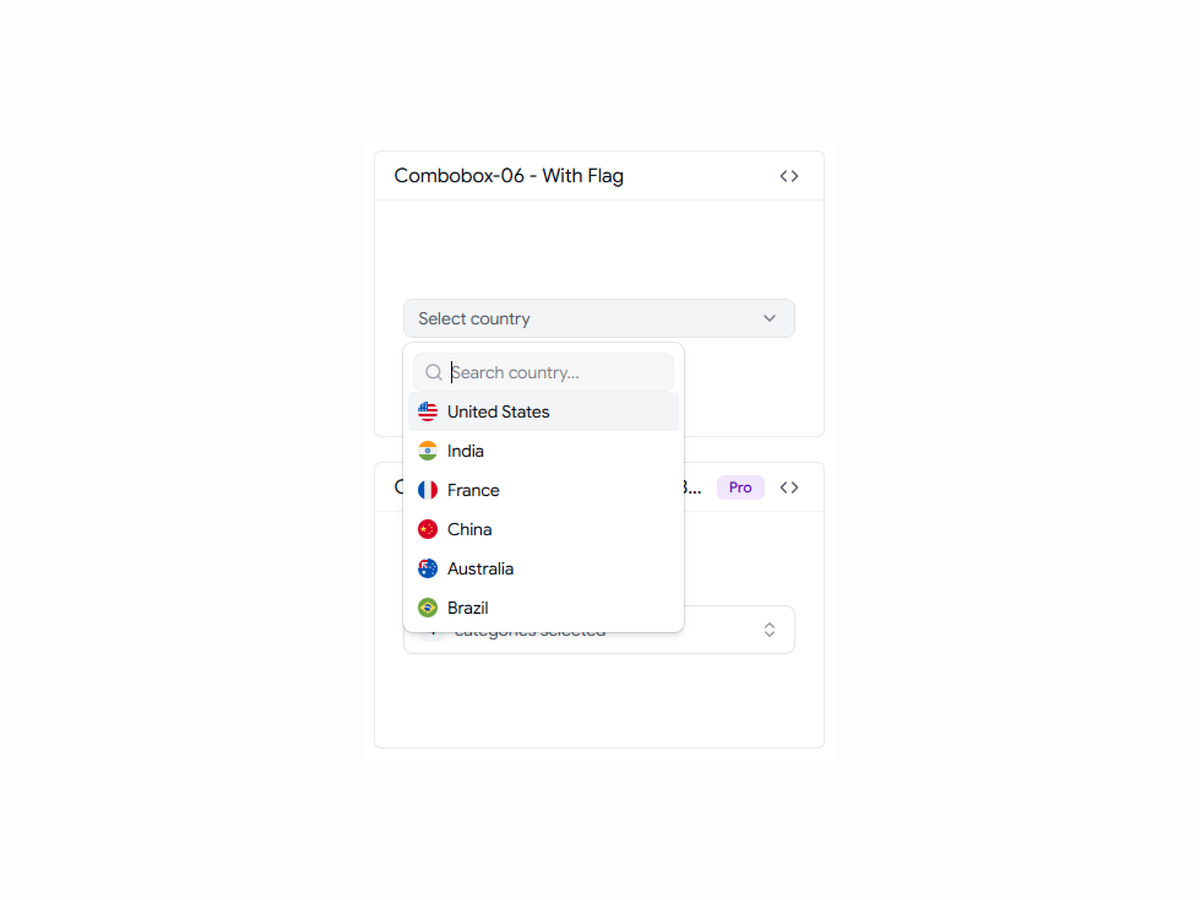1200x900 pixels.
Task: Click the France flag icon
Action: (428, 490)
